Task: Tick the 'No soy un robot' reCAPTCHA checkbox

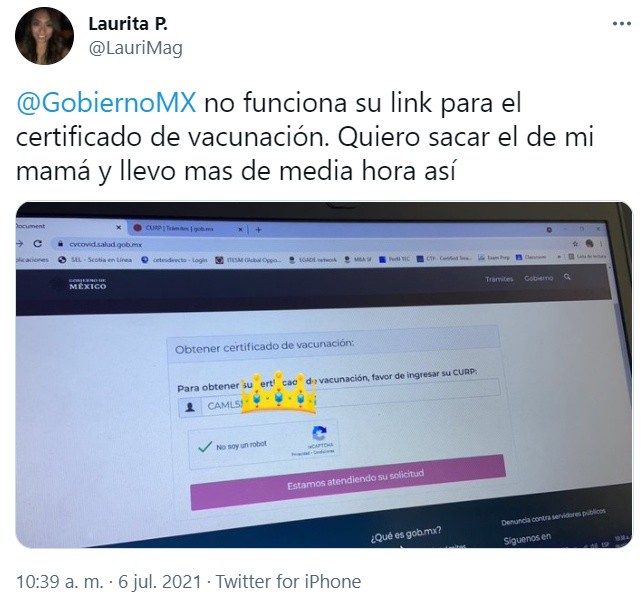Action: coord(205,447)
